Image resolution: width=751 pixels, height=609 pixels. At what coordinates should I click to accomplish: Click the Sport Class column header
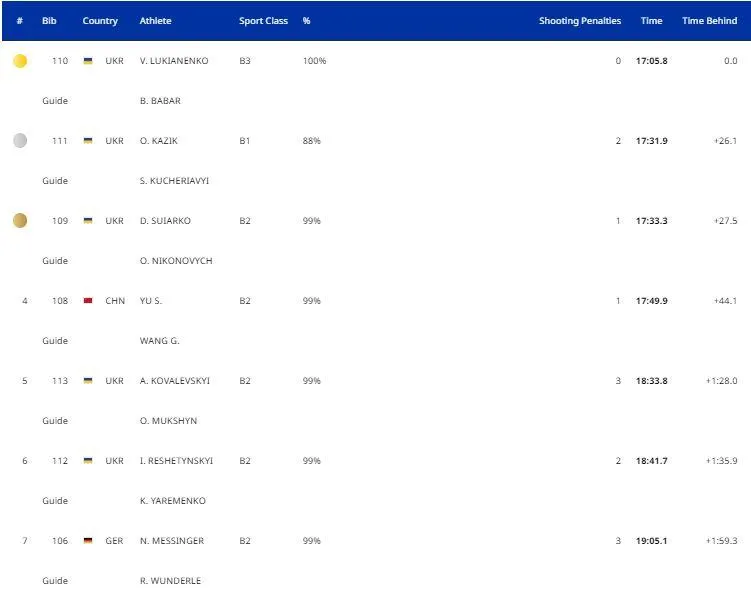click(263, 21)
